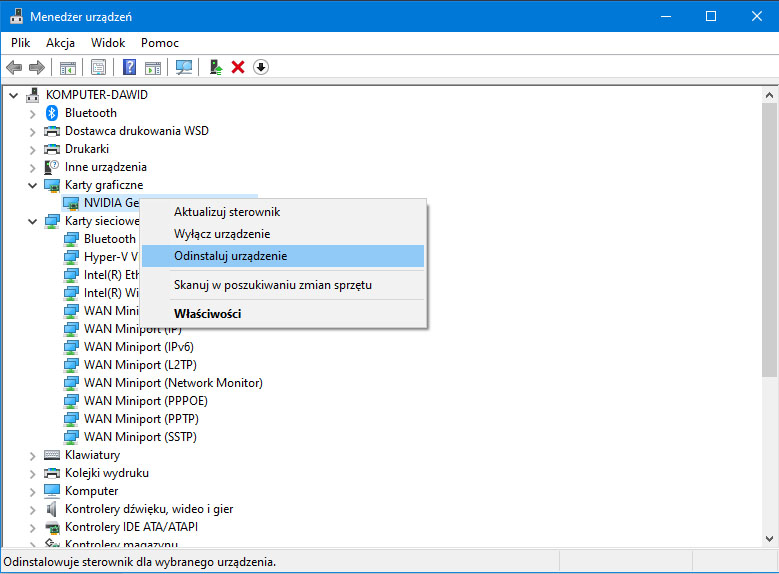Click the Kolejki wydruku icon

click(x=52, y=473)
